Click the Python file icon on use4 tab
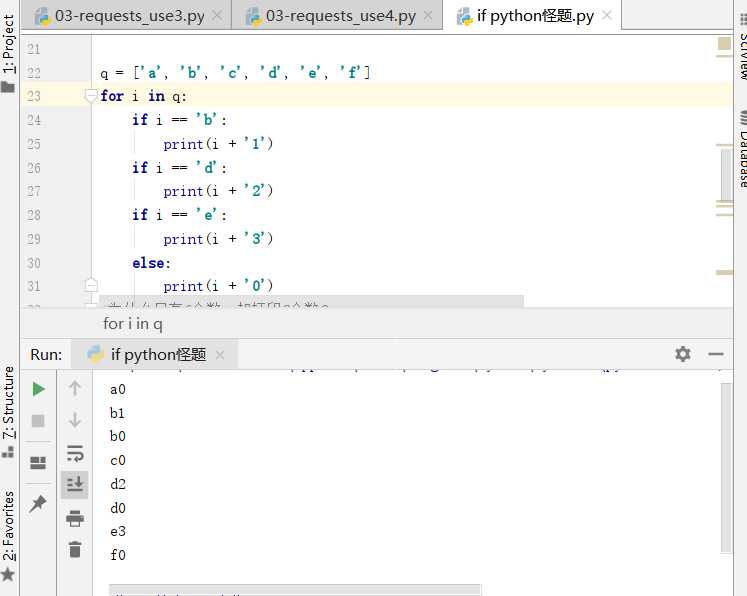 tap(253, 17)
